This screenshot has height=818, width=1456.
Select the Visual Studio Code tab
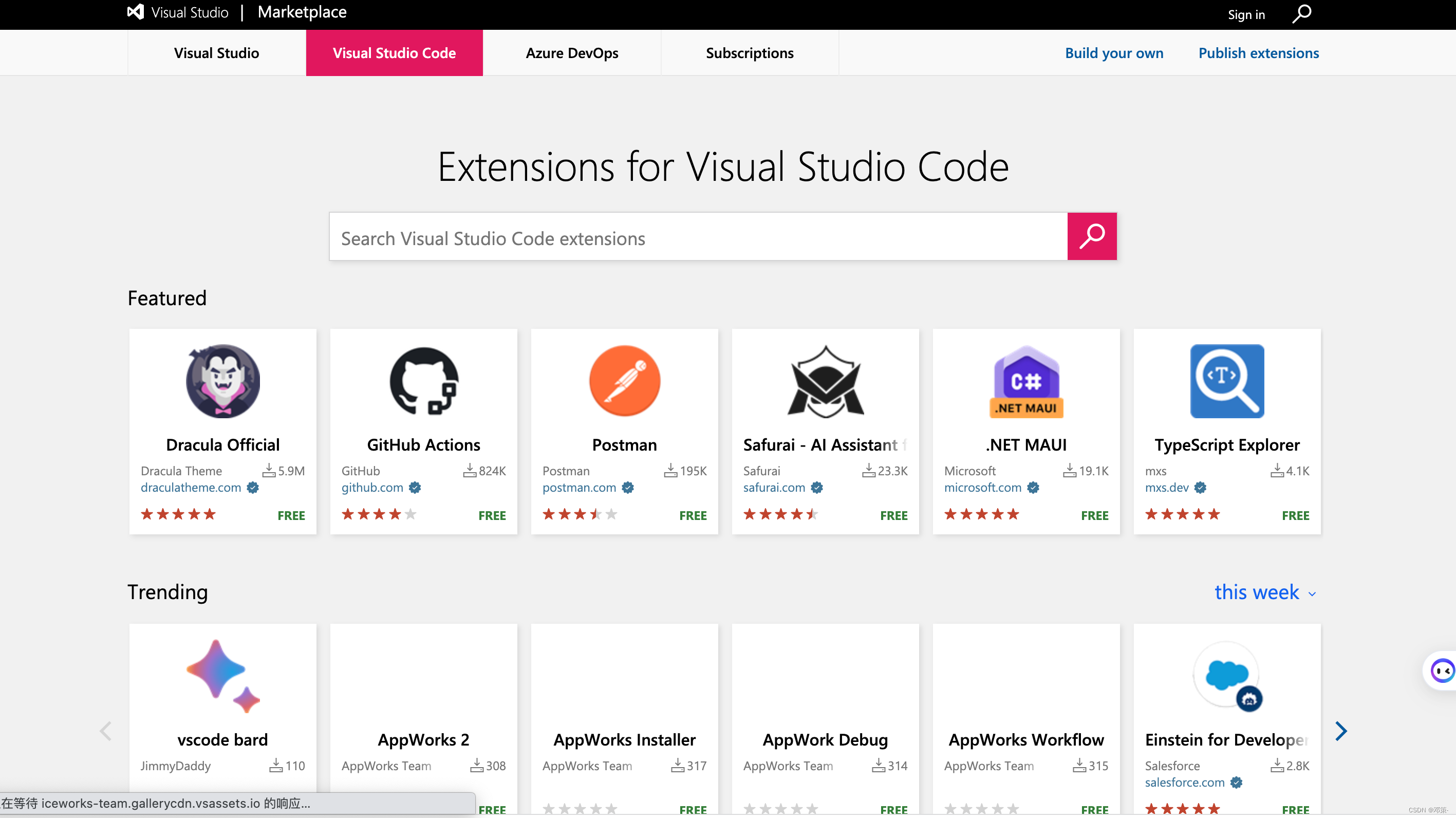click(394, 52)
